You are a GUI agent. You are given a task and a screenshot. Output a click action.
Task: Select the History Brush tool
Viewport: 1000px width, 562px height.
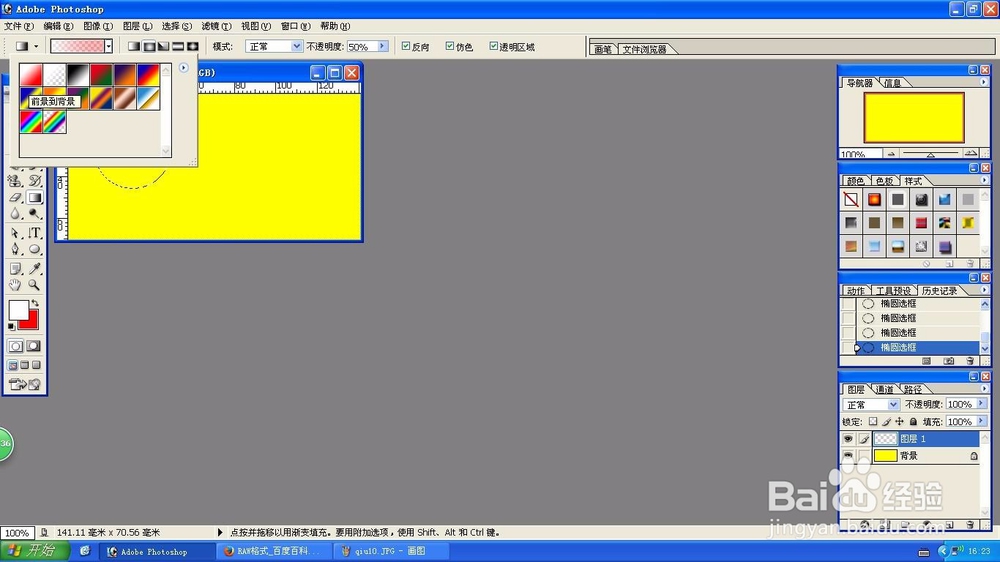35,181
